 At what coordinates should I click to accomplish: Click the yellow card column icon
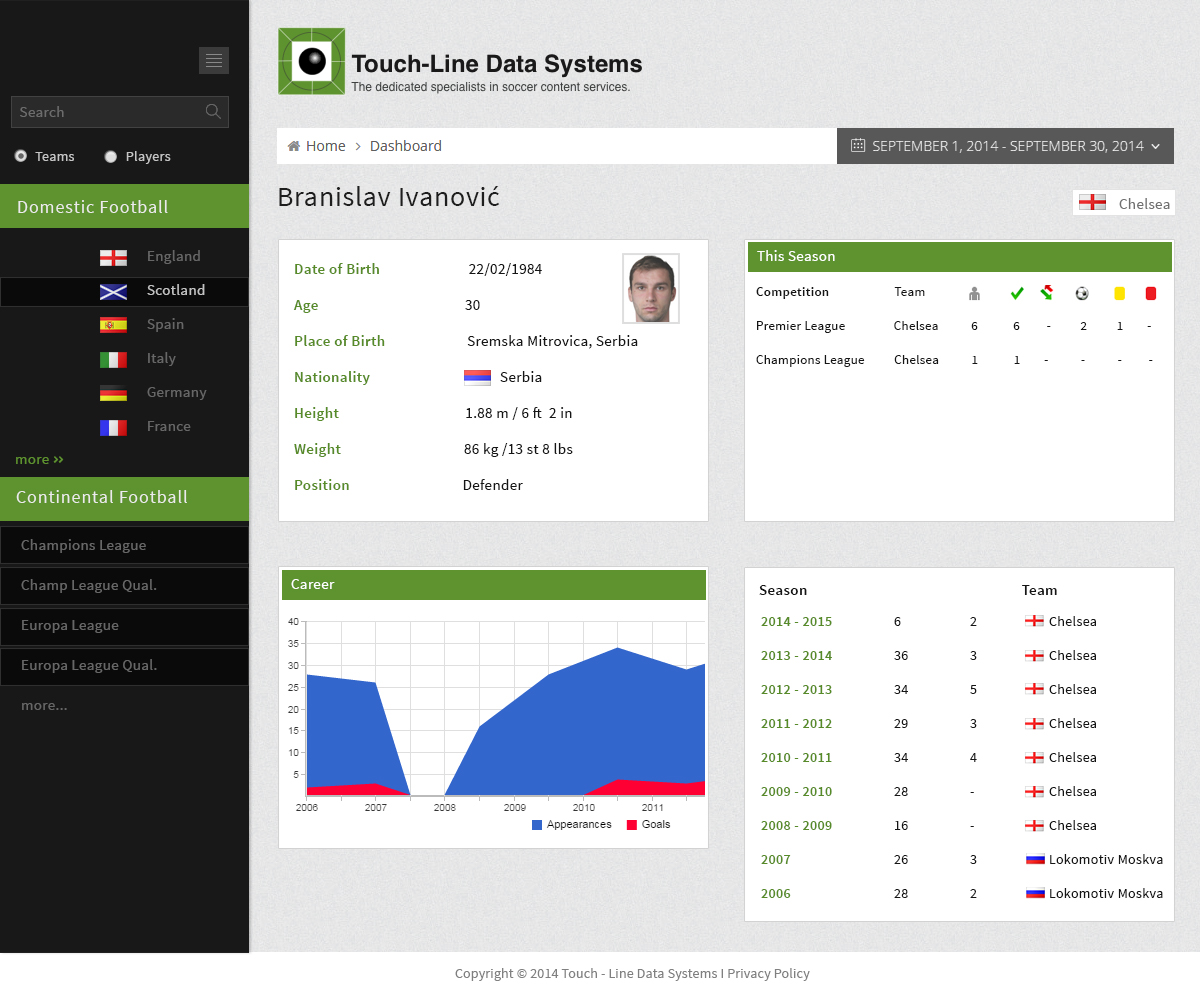pos(1120,293)
